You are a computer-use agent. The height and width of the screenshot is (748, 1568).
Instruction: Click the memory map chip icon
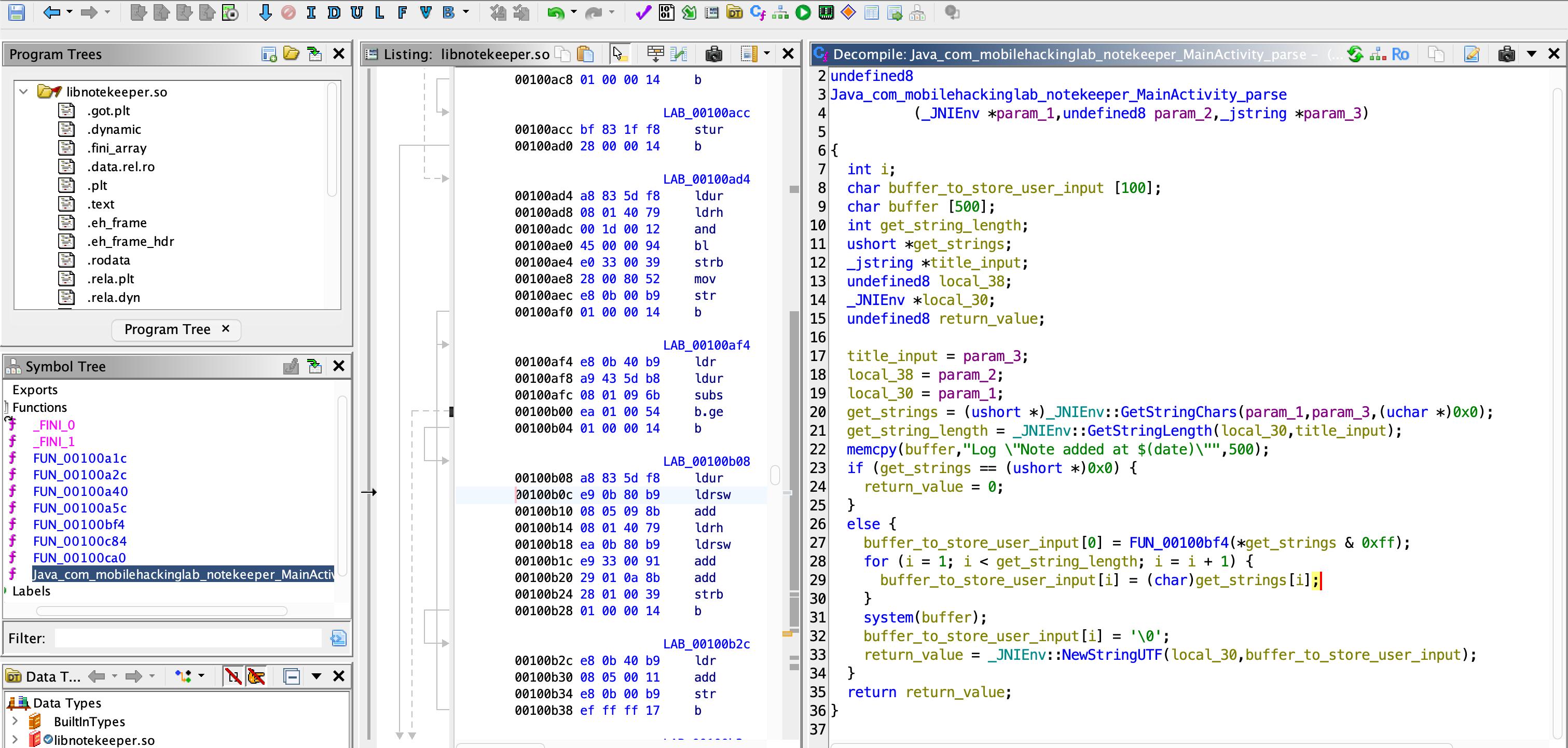tap(826, 12)
